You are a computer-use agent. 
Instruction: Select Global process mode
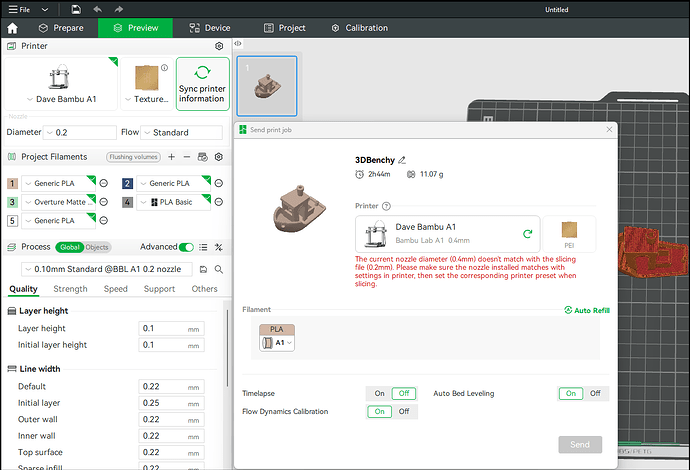click(x=70, y=247)
